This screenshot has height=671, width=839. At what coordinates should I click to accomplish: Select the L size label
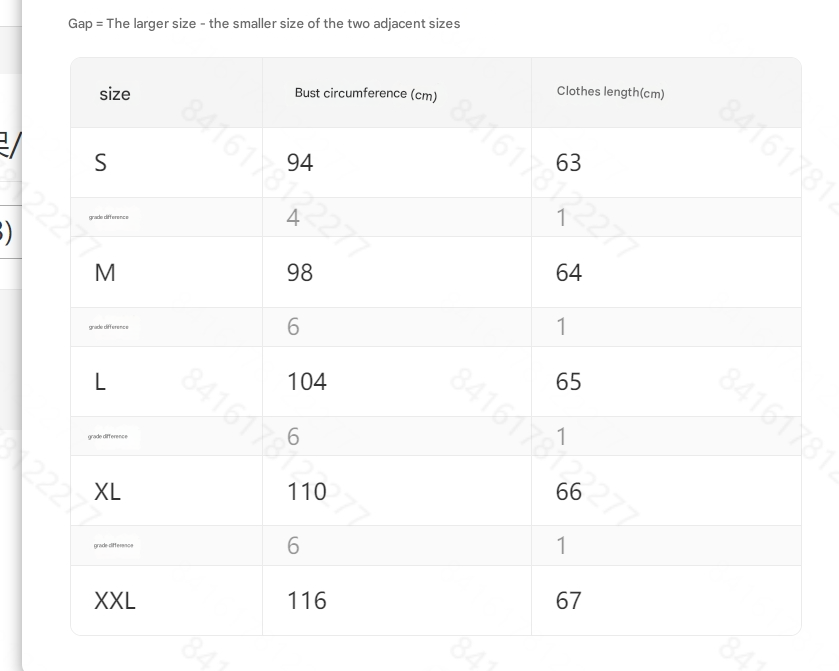point(100,382)
